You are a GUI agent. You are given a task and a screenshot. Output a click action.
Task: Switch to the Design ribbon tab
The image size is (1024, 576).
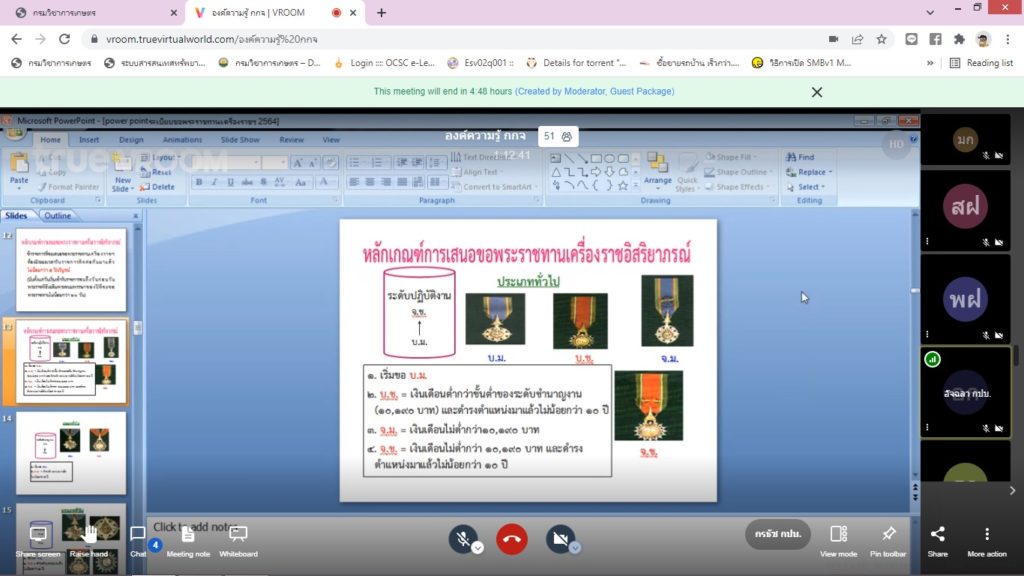[x=131, y=140]
